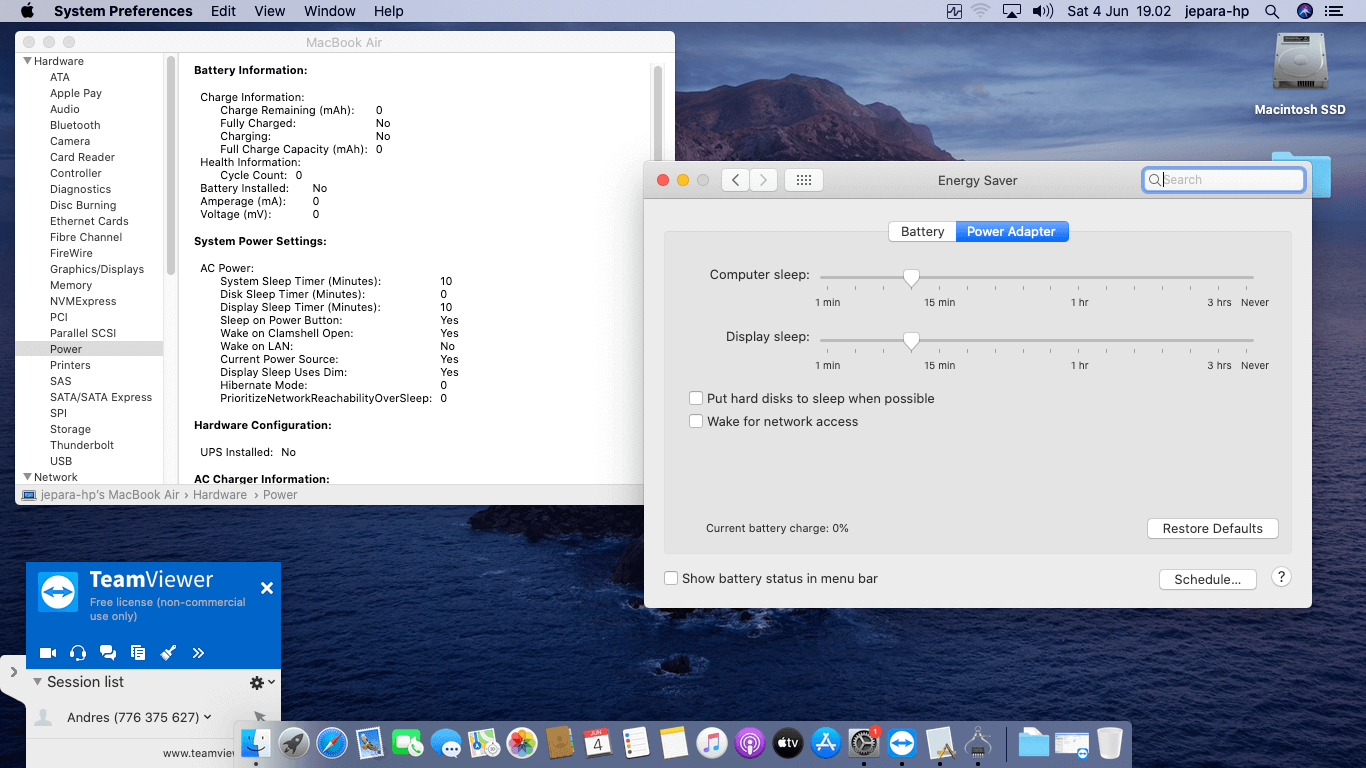1366x768 pixels.
Task: Collapse the Hardware tree section
Action: 27,61
